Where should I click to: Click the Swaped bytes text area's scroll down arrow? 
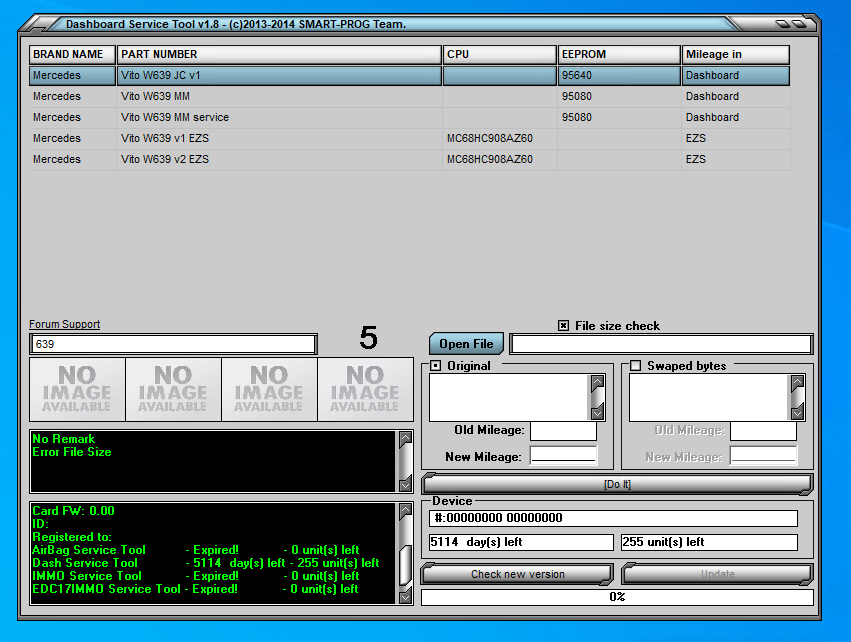tap(797, 412)
